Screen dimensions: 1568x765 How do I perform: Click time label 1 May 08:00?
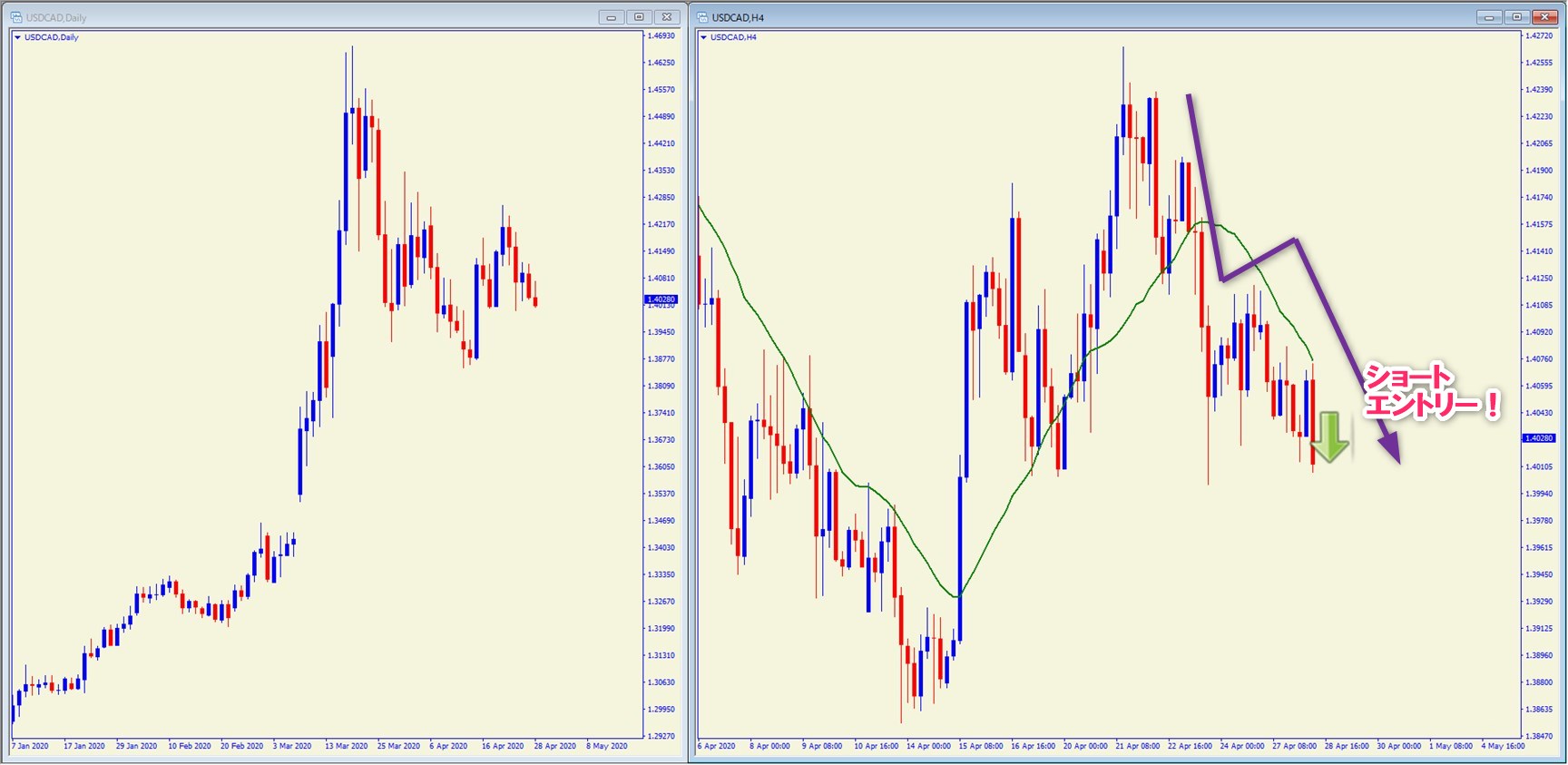pos(1452,746)
